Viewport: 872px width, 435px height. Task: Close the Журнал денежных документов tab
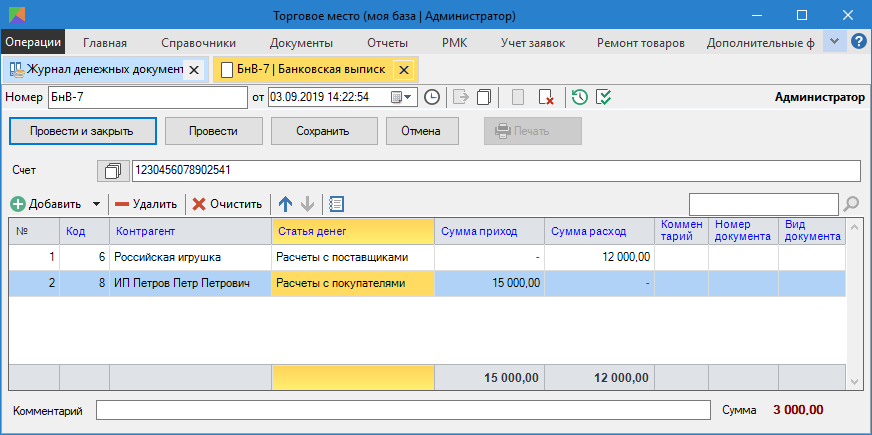point(194,70)
